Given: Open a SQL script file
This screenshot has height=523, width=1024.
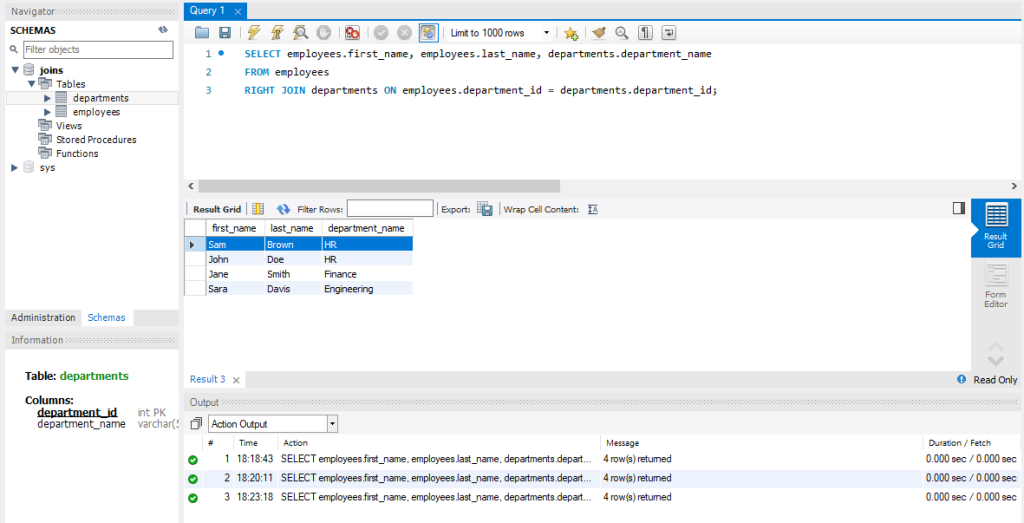Looking at the screenshot, I should [x=202, y=33].
